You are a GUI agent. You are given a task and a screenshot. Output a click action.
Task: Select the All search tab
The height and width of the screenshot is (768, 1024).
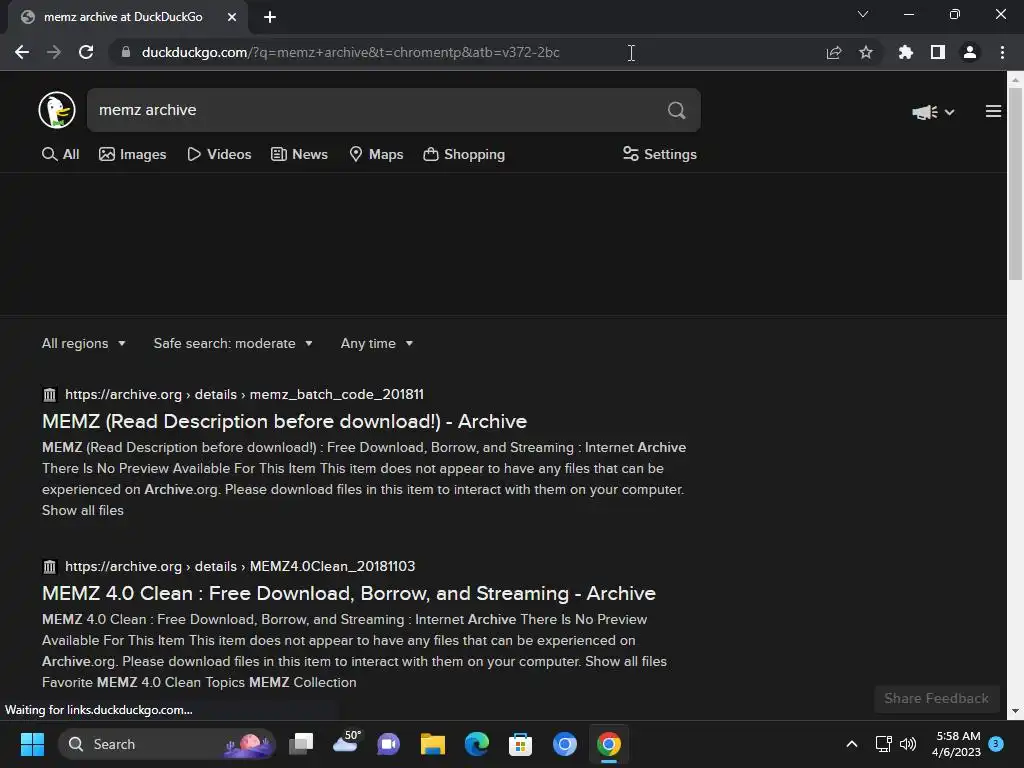pyautogui.click(x=61, y=154)
